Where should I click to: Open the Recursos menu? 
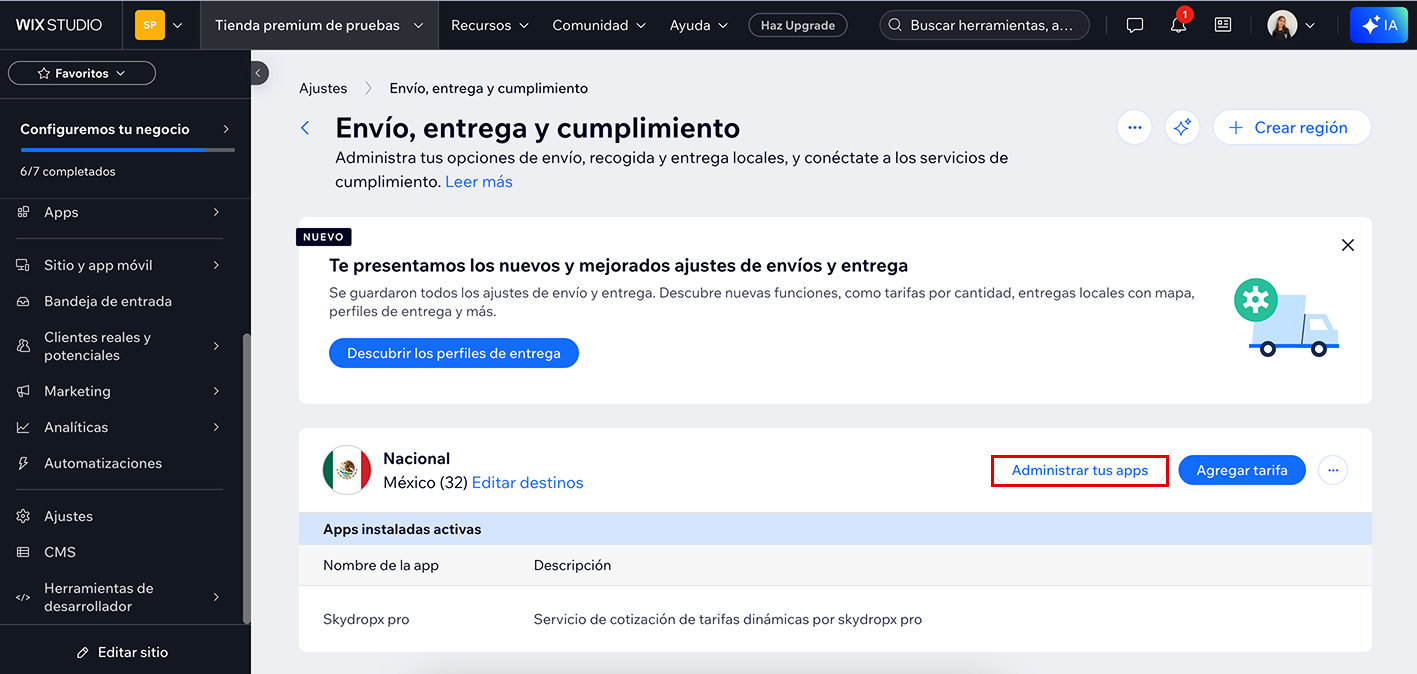[489, 25]
